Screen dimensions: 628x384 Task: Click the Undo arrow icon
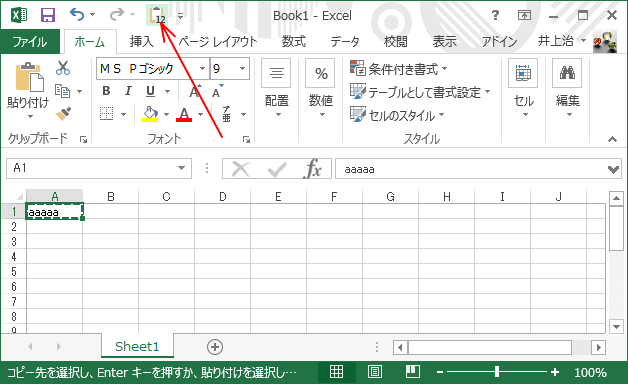(x=77, y=15)
